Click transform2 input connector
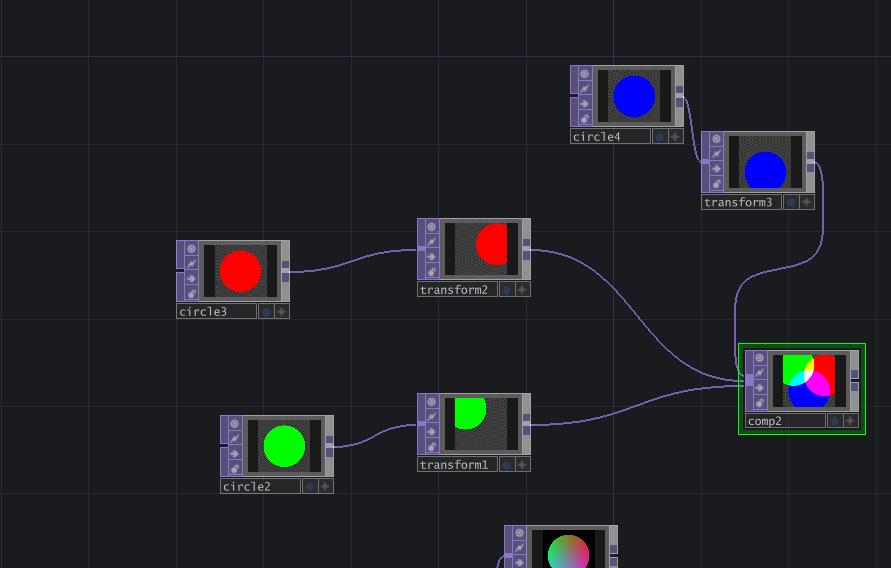The width and height of the screenshot is (891, 568). point(421,249)
